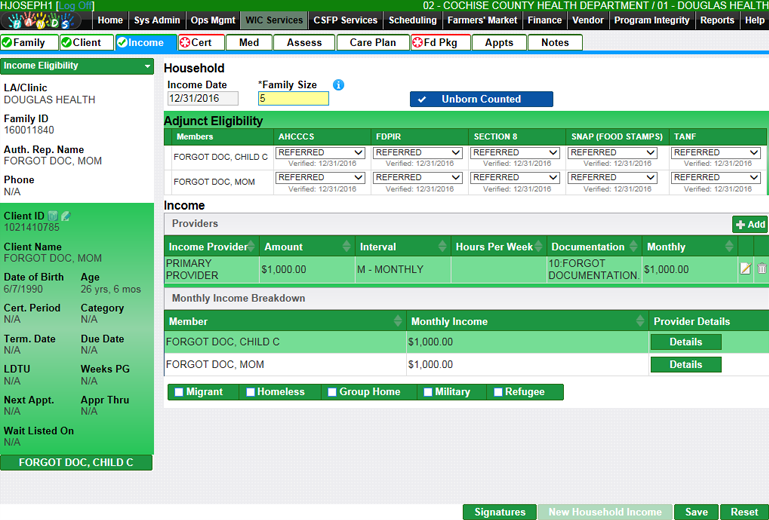Delete Primary Provider income with trash icon
This screenshot has width=769, height=520.
point(761,269)
